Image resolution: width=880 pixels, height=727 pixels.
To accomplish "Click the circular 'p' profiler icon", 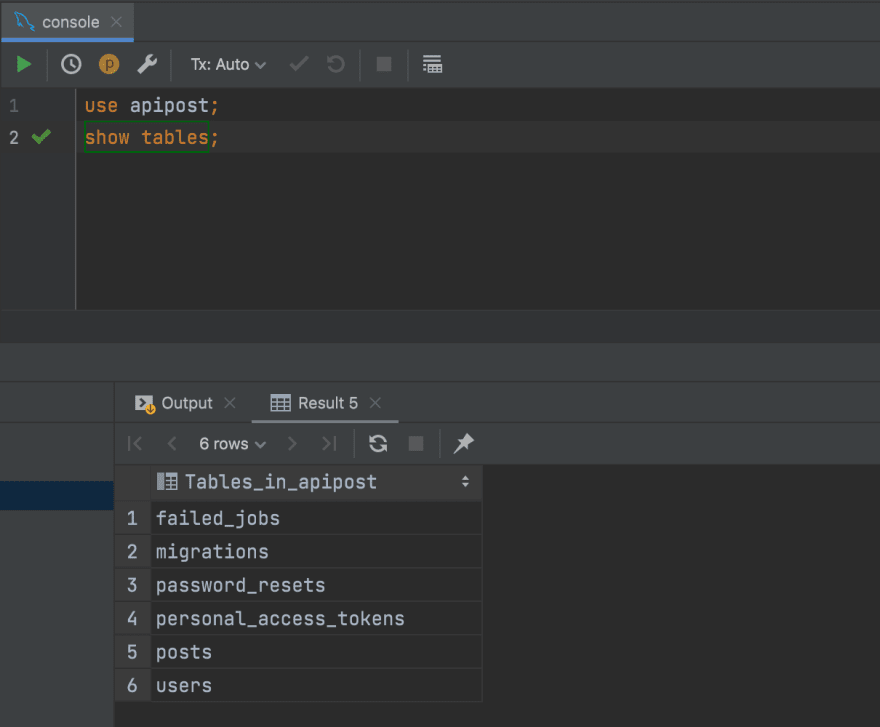I will [x=109, y=64].
